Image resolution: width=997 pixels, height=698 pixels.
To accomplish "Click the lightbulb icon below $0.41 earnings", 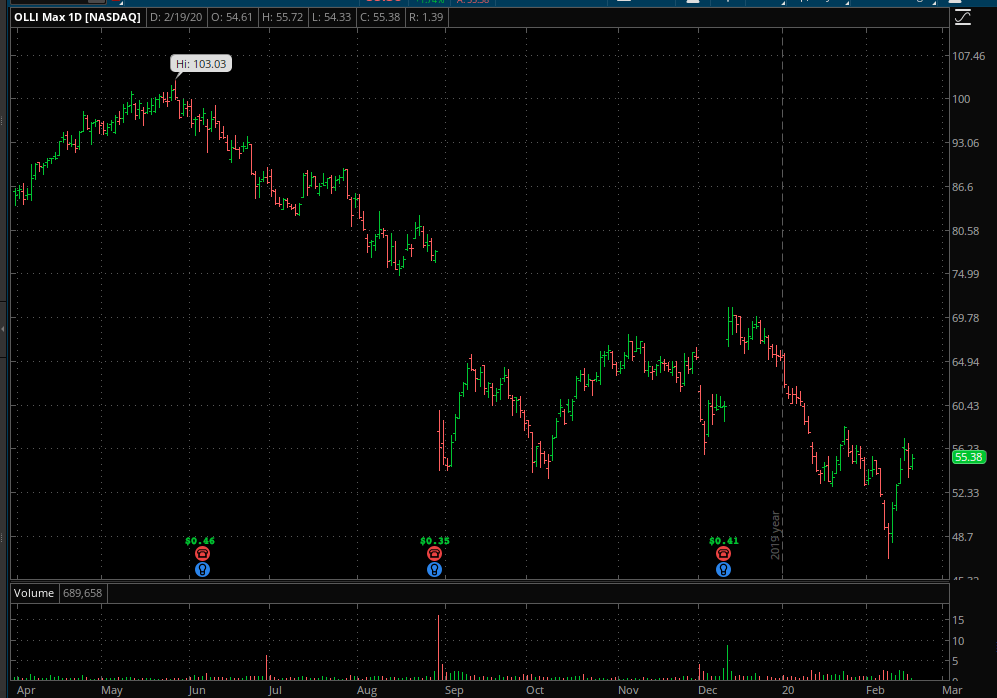I will pos(724,570).
